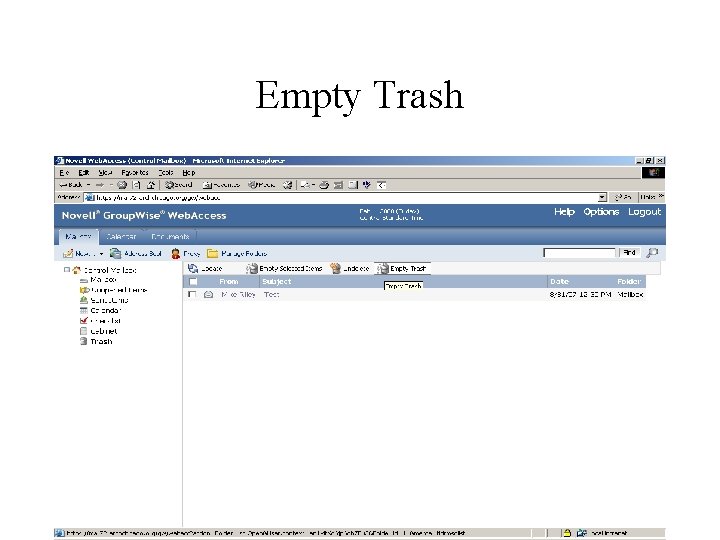Click the New mail compose icon
Image resolution: width=720 pixels, height=540 pixels.
click(x=68, y=253)
